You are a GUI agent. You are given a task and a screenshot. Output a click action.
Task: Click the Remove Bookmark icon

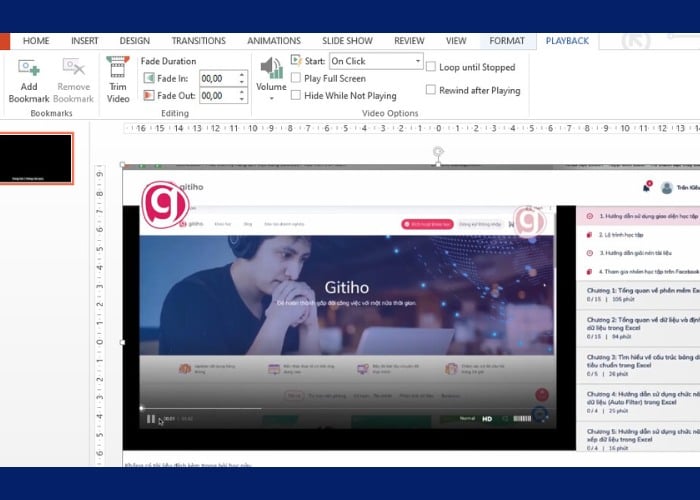[x=73, y=67]
